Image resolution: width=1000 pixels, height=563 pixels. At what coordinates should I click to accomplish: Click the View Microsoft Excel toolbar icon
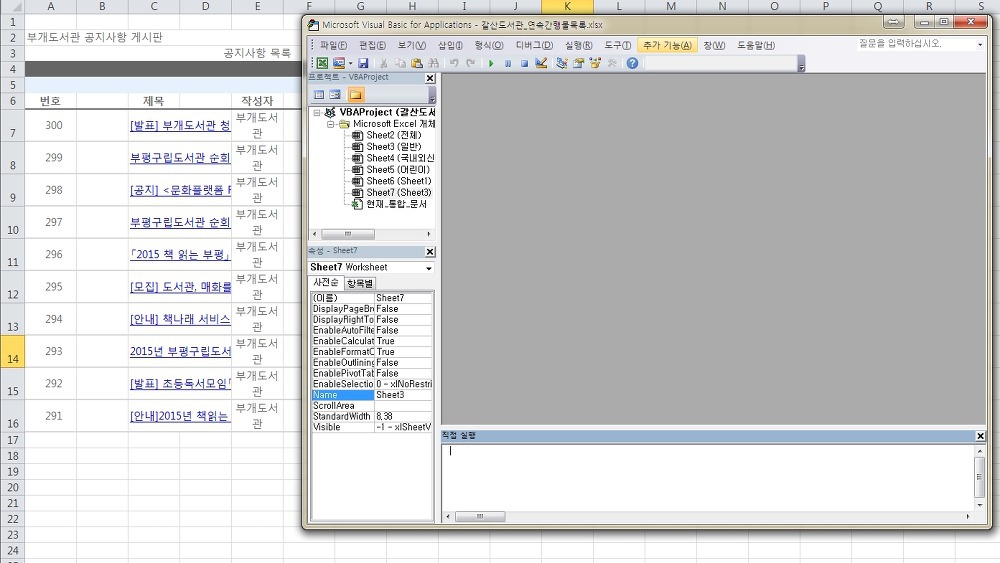click(x=323, y=63)
